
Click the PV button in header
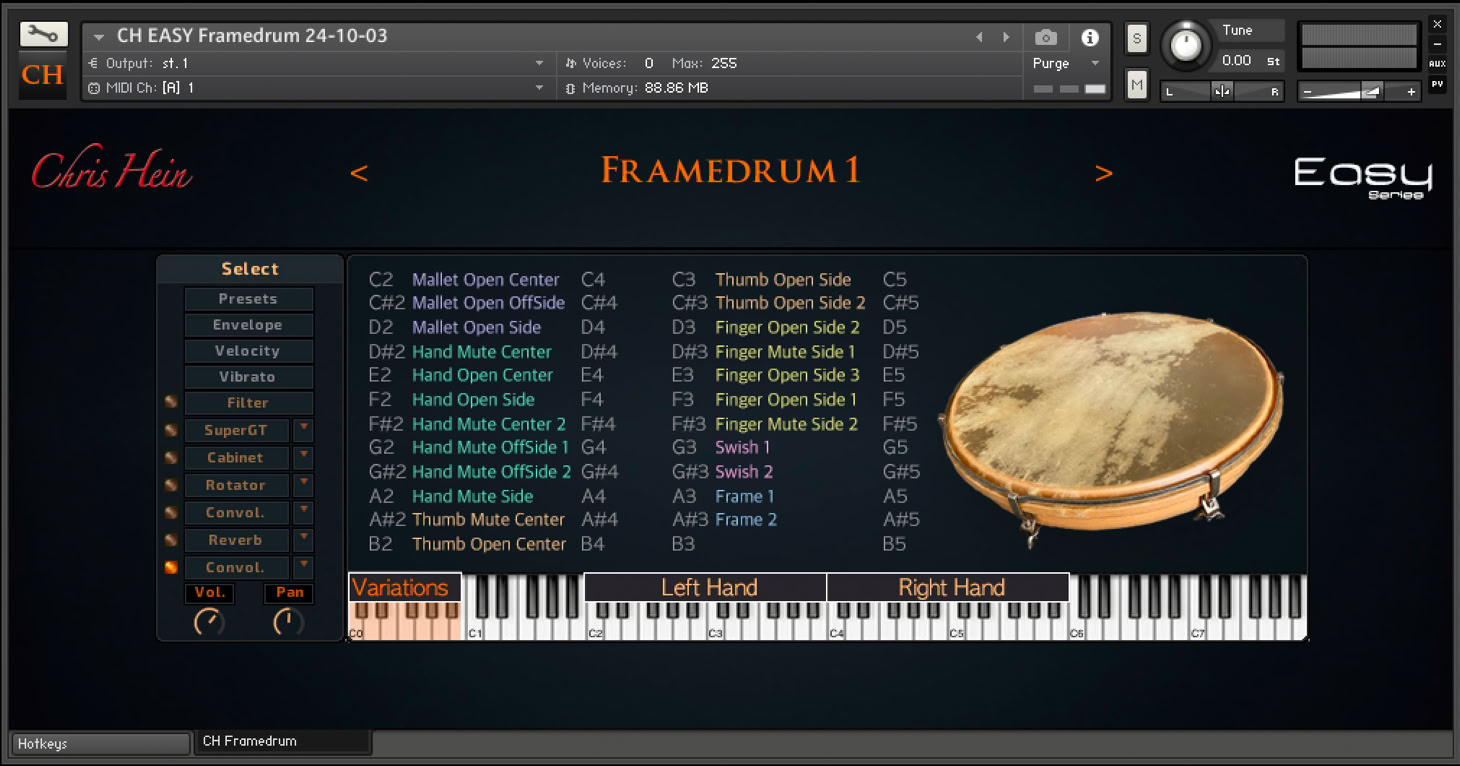[1437, 84]
